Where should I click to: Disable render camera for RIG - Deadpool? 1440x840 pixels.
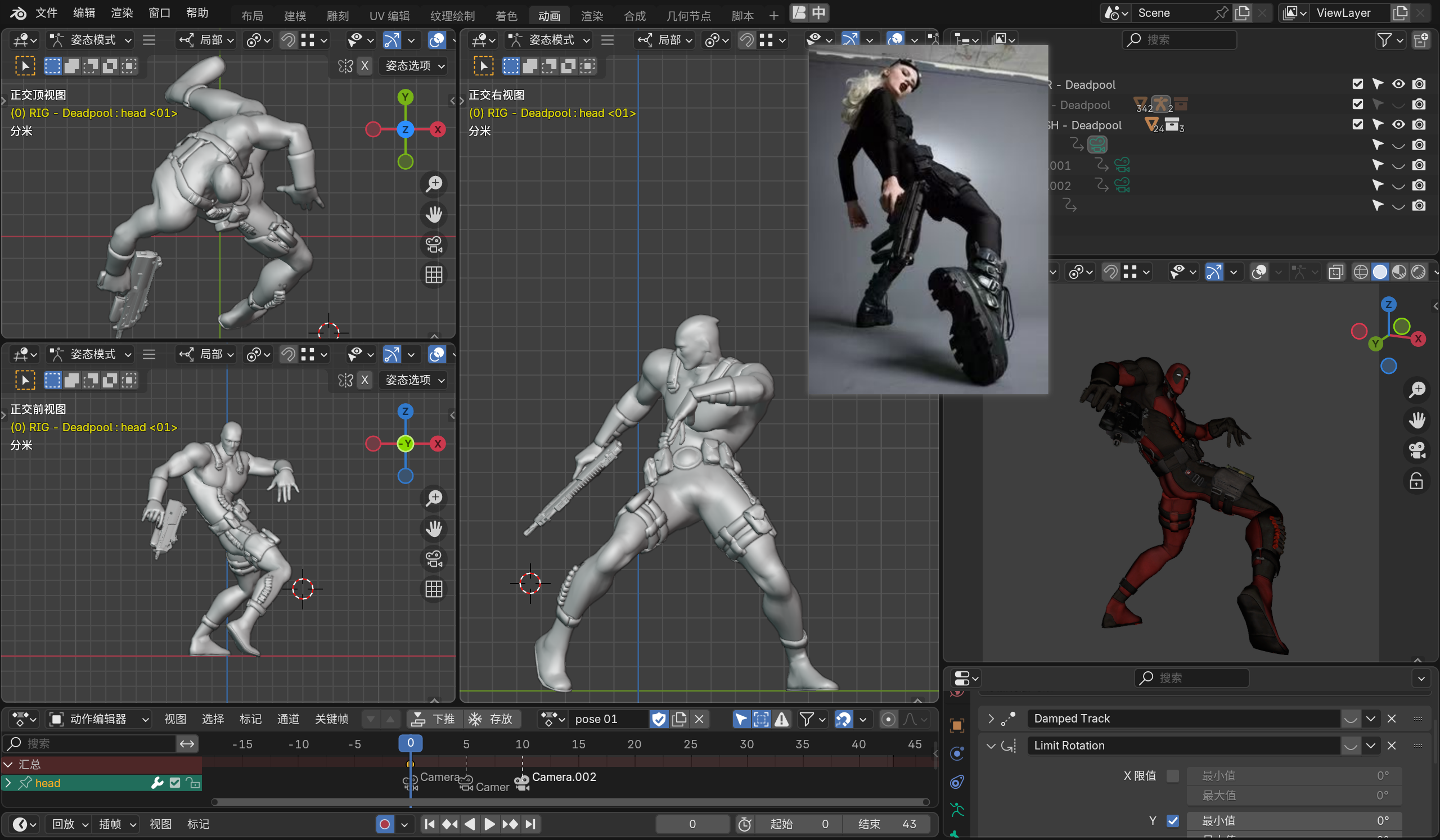[1419, 84]
